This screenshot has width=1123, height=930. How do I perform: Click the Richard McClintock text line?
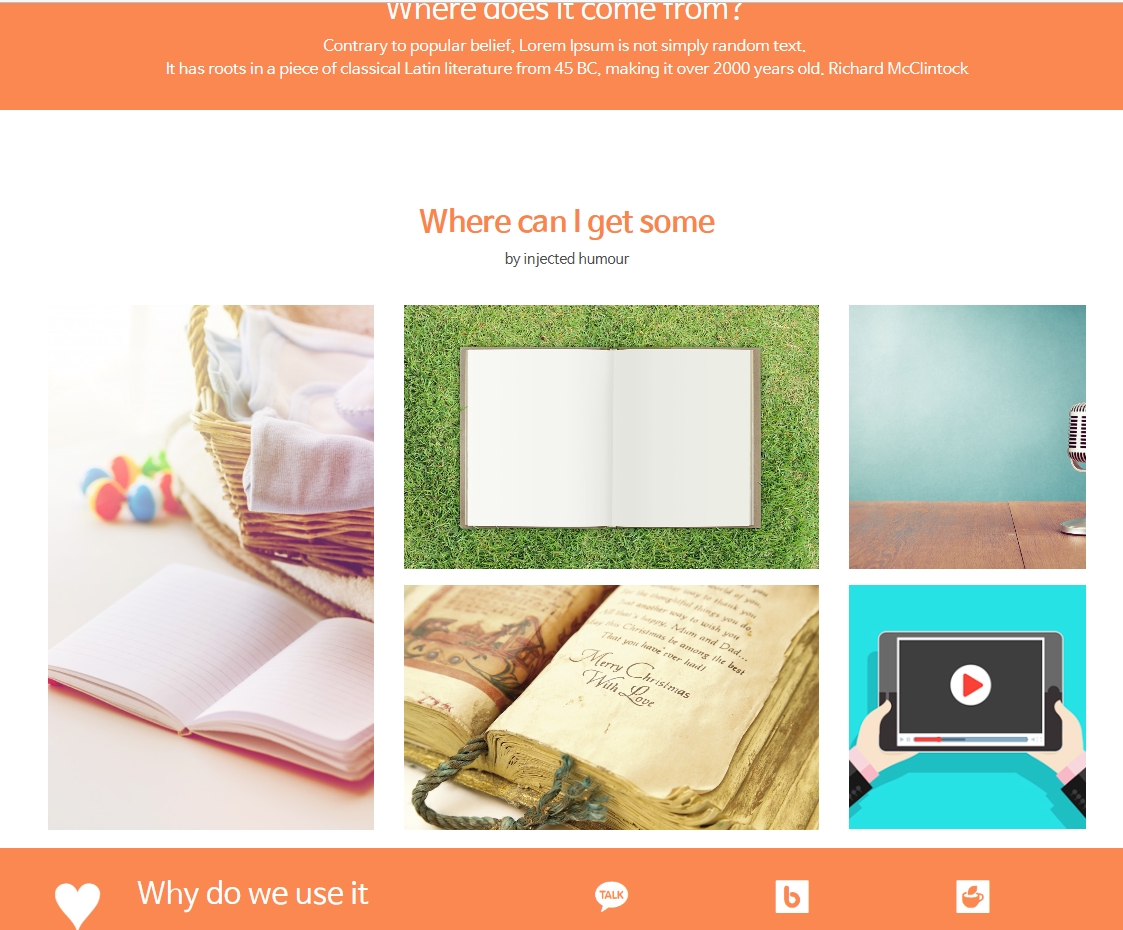coord(567,69)
